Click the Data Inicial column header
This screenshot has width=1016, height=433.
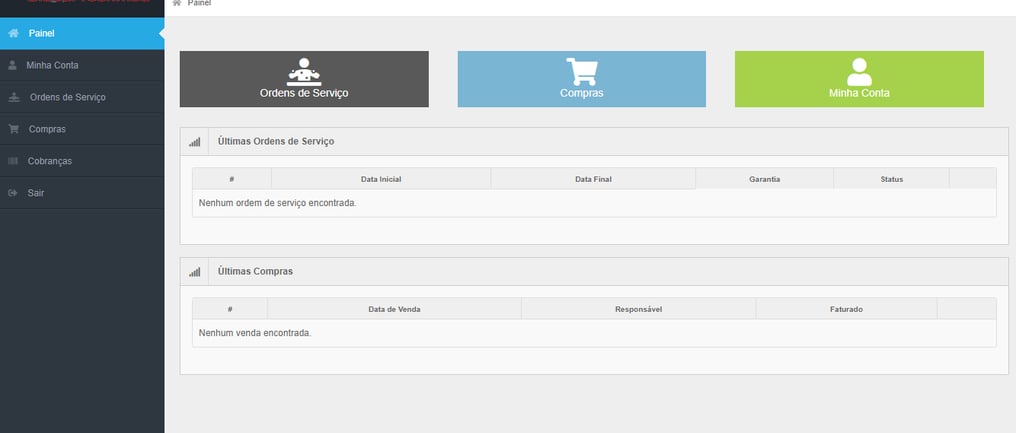coord(381,179)
